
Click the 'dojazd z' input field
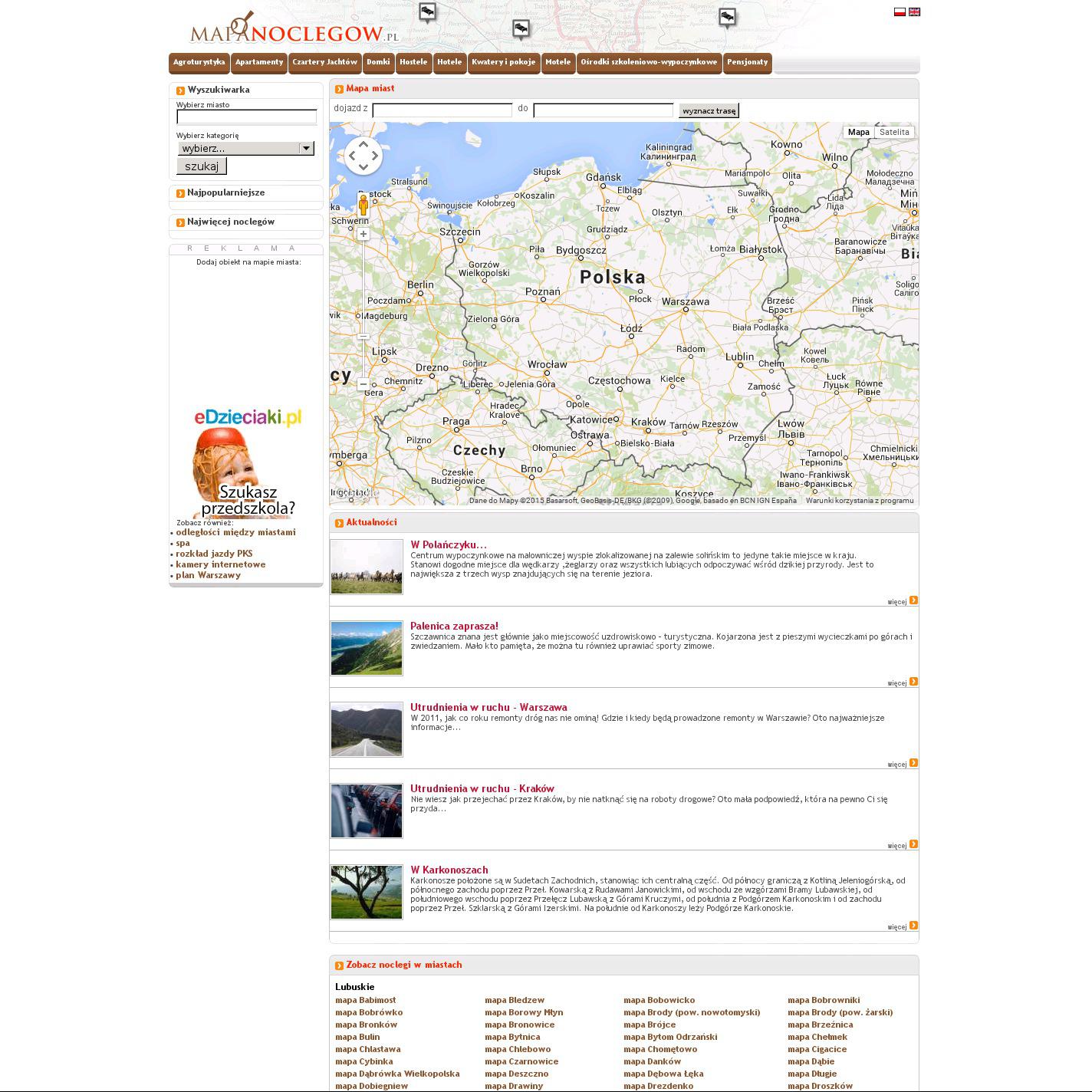(x=442, y=110)
